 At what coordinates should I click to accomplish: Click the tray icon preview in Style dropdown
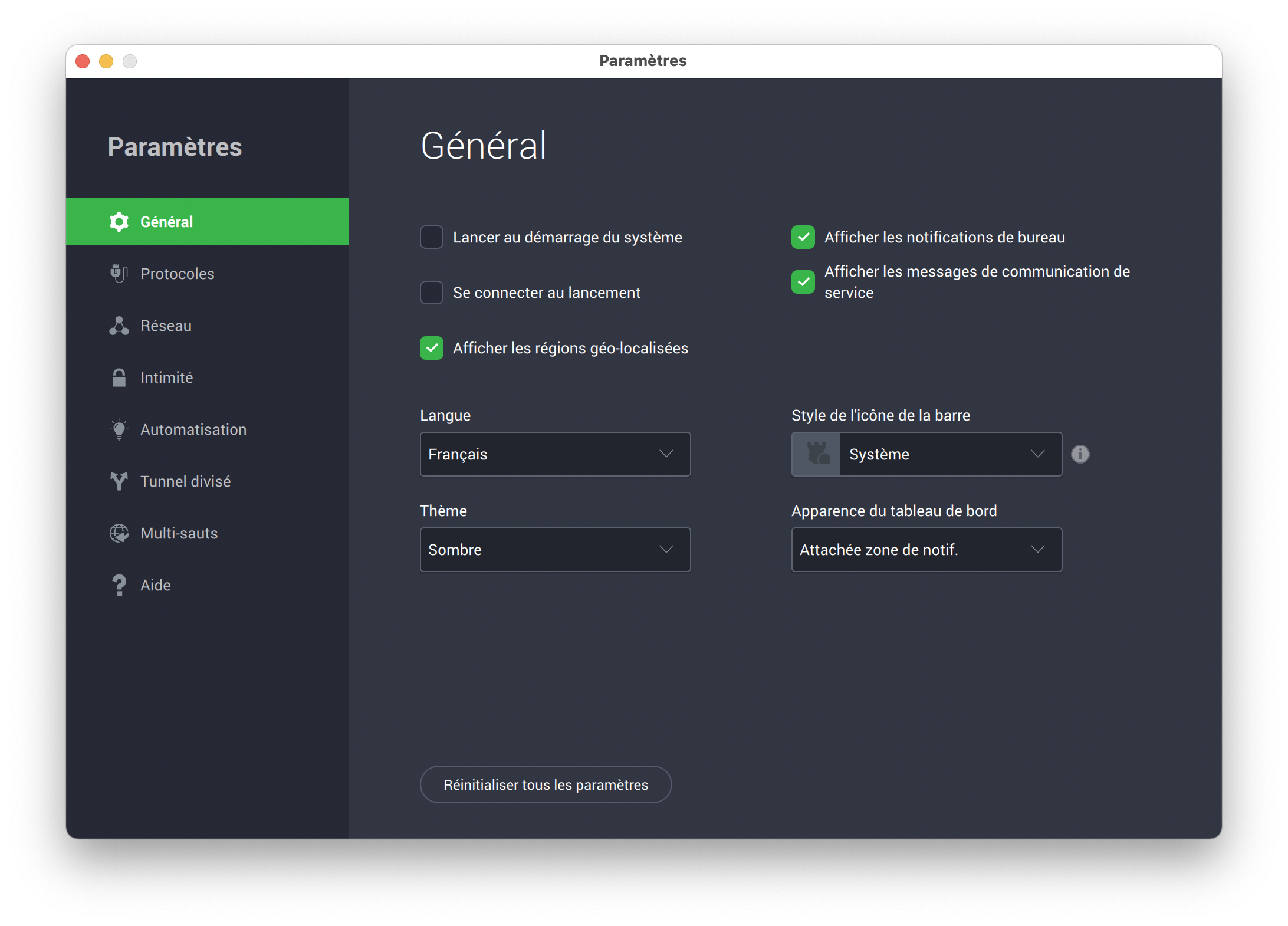(816, 454)
